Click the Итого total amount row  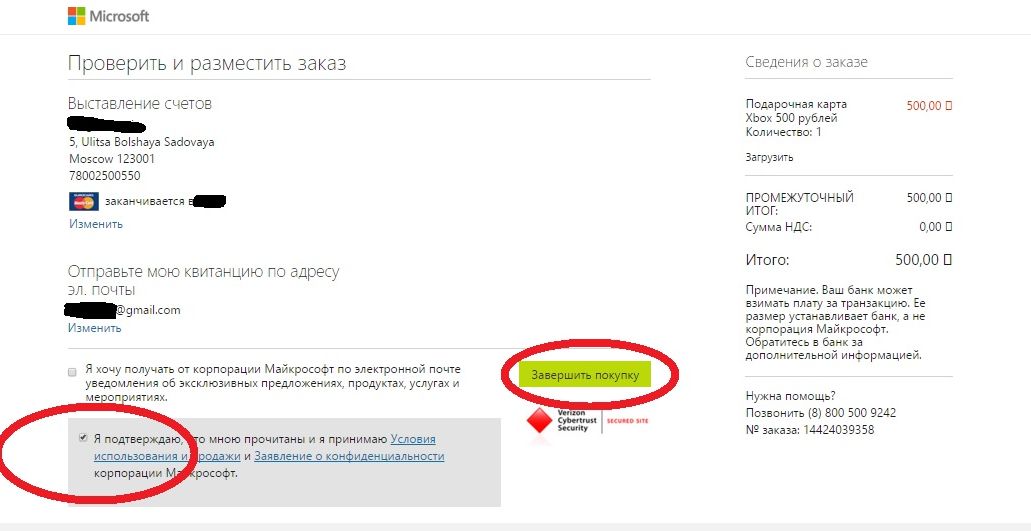848,260
